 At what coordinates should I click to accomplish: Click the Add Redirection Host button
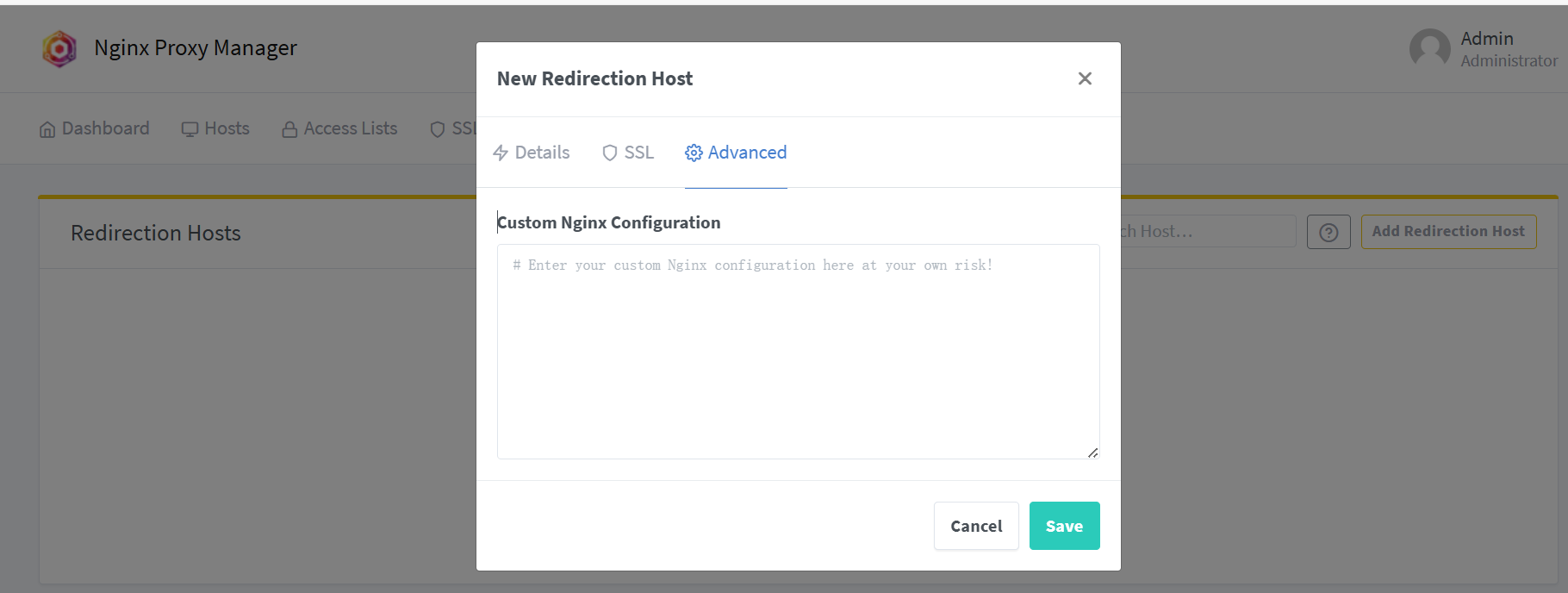[x=1448, y=231]
